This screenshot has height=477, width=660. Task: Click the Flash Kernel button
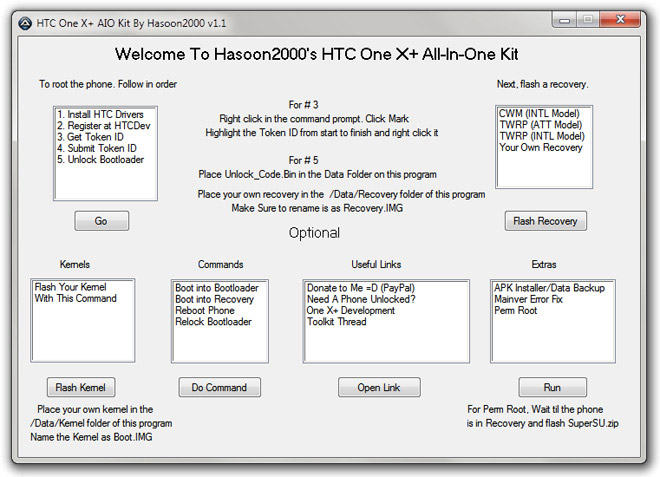point(81,387)
